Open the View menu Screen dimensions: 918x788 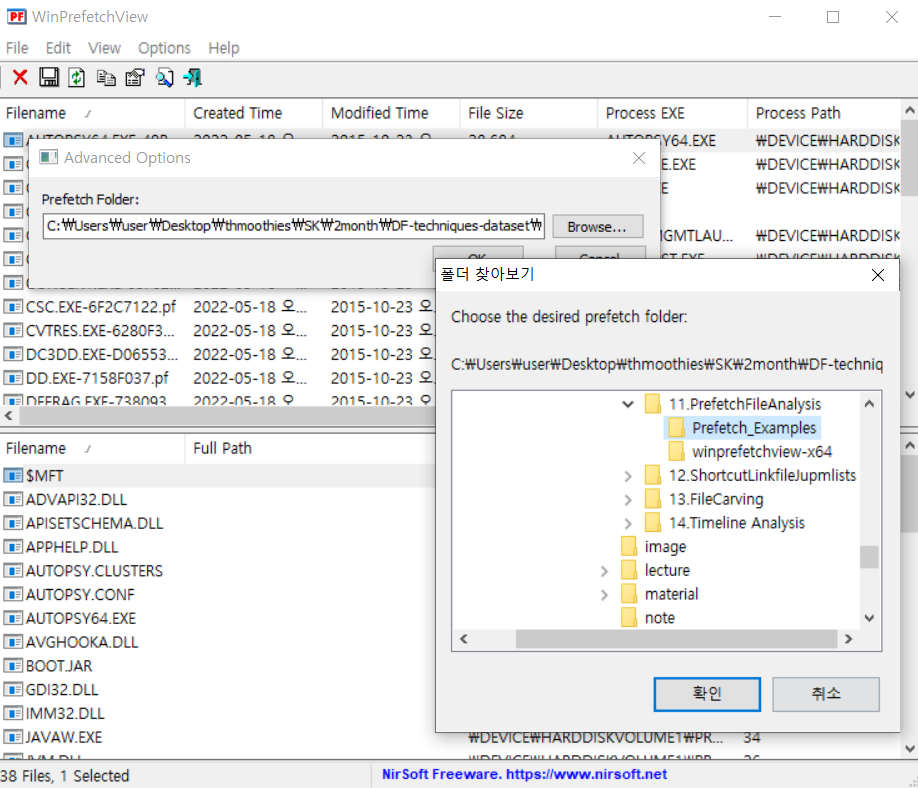click(104, 48)
